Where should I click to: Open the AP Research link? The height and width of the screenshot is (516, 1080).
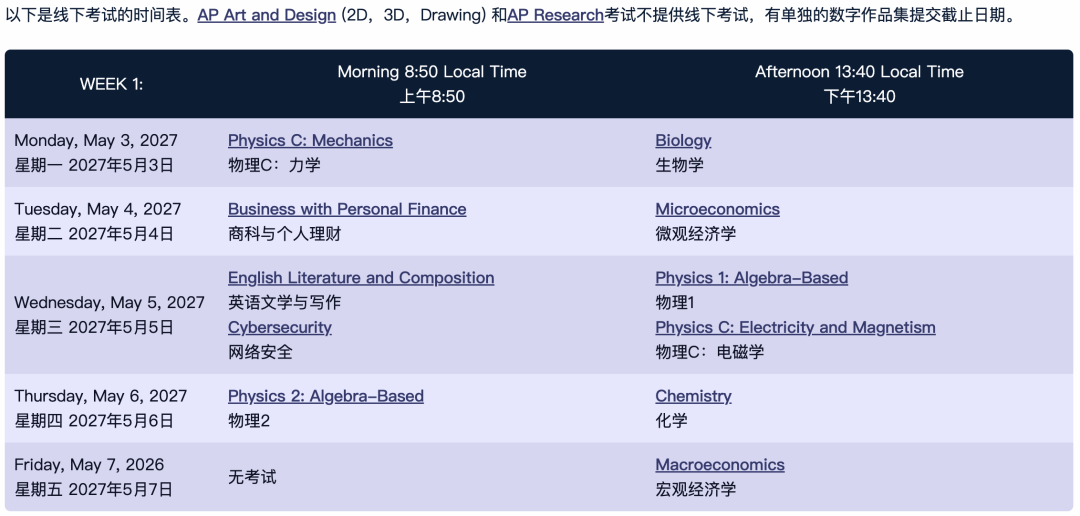click(x=555, y=15)
